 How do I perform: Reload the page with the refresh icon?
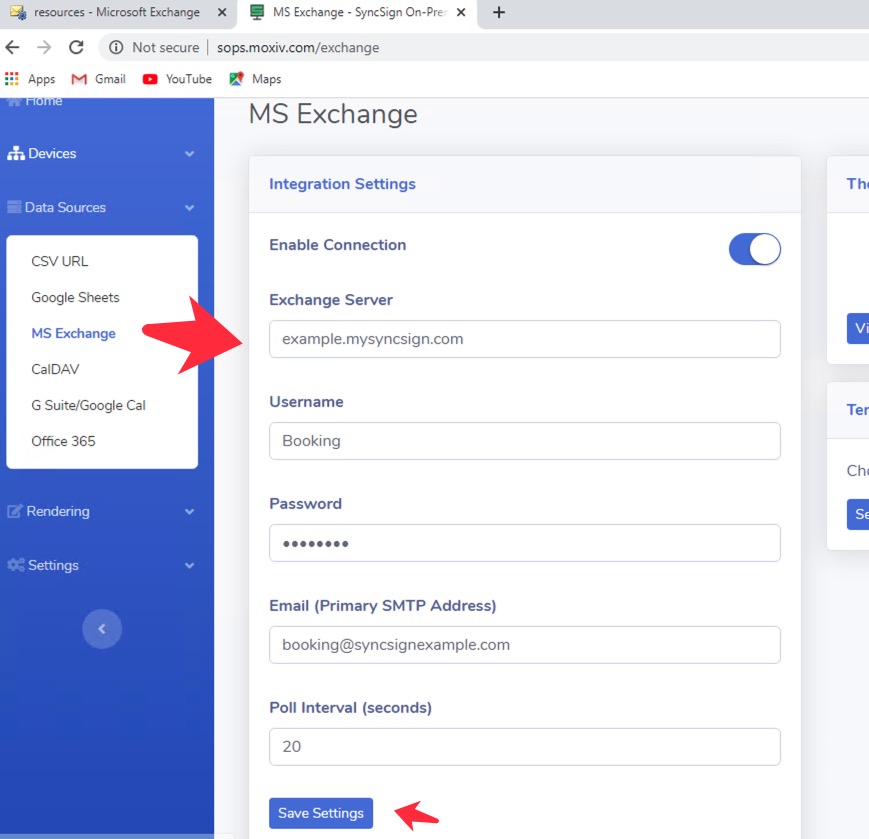(x=76, y=48)
